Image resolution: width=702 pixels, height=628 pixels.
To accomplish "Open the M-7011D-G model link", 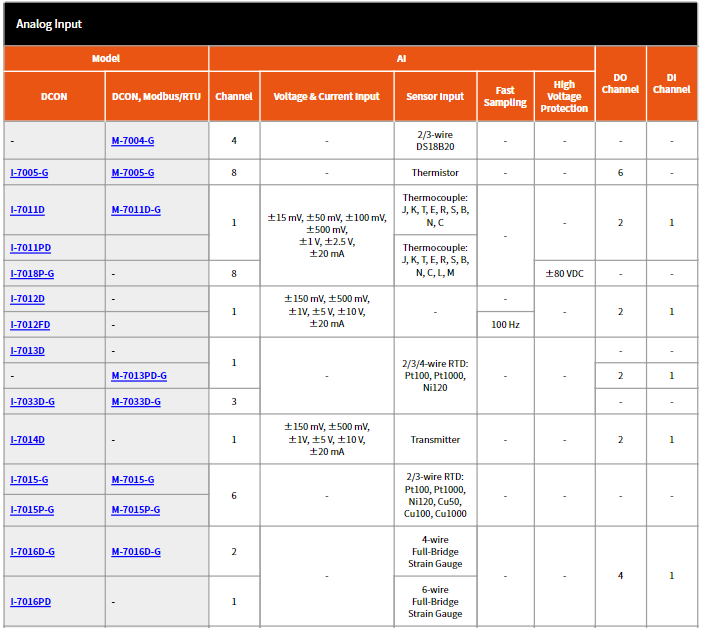I will tap(136, 210).
